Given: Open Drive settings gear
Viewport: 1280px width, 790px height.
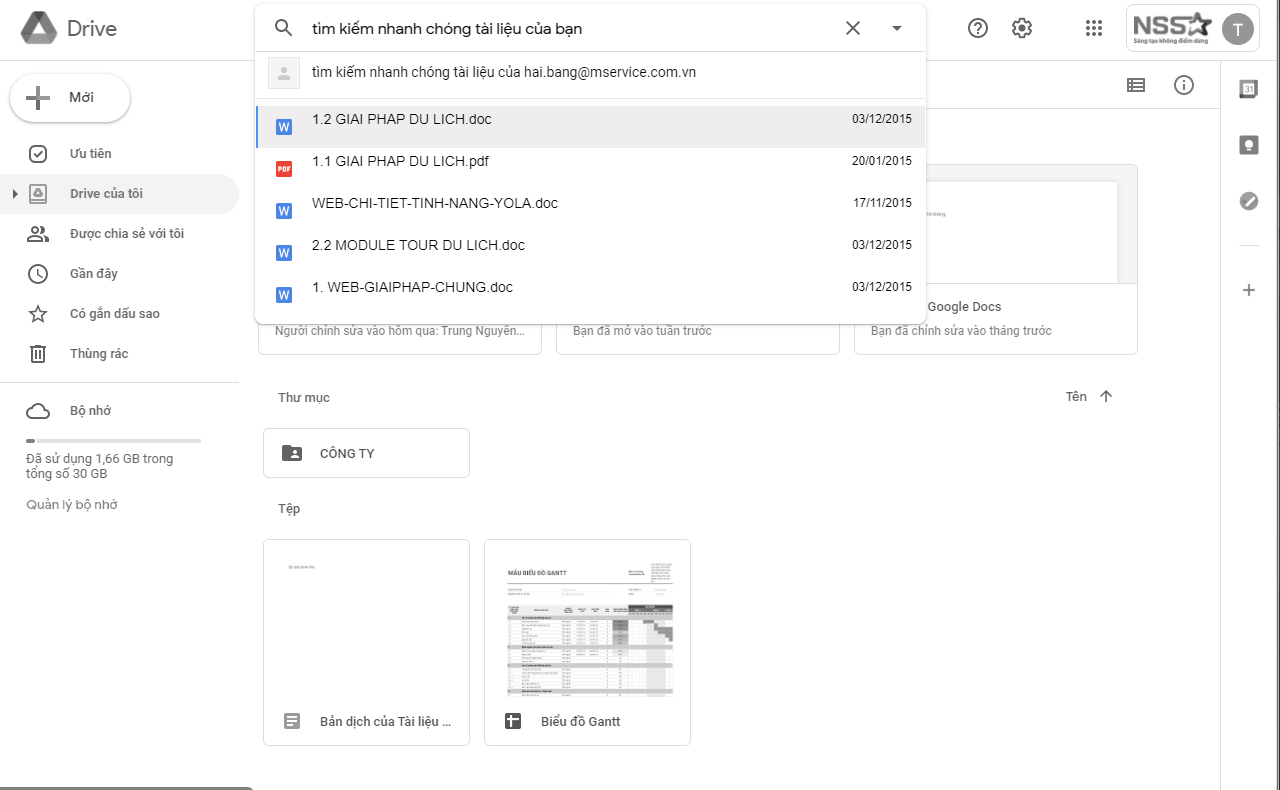Looking at the screenshot, I should tap(1021, 27).
